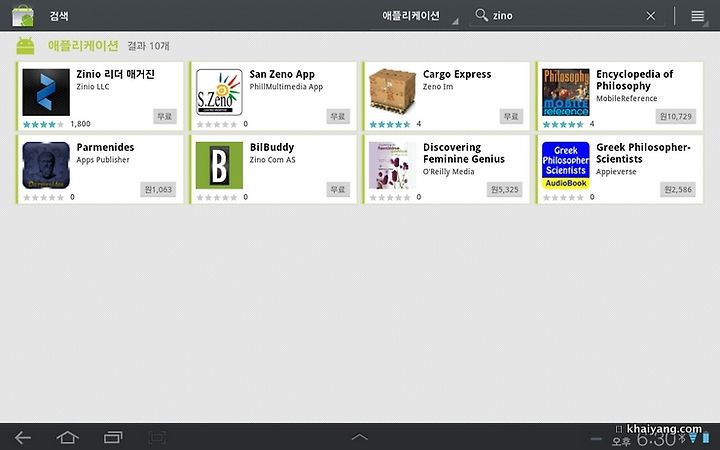Select the Greek Philosopher-Scientists title
This screenshot has height=450, width=720.
coord(643,153)
